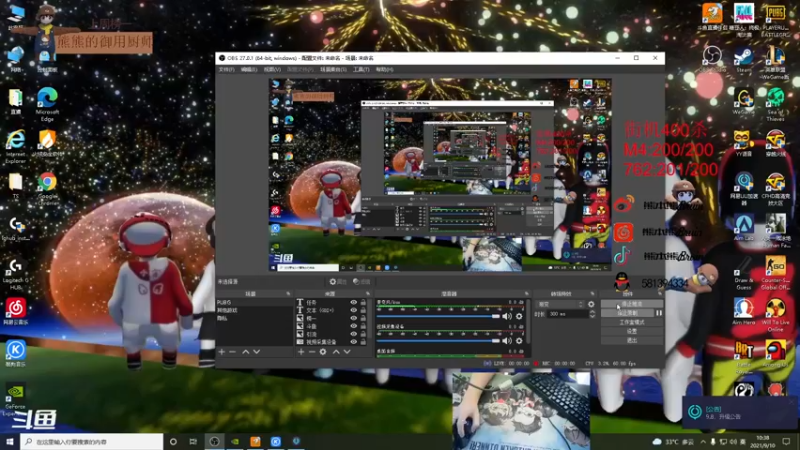Screen dimensions: 800x450
Task: Toggle lock on 斗鱼 image source
Action: click(x=363, y=326)
